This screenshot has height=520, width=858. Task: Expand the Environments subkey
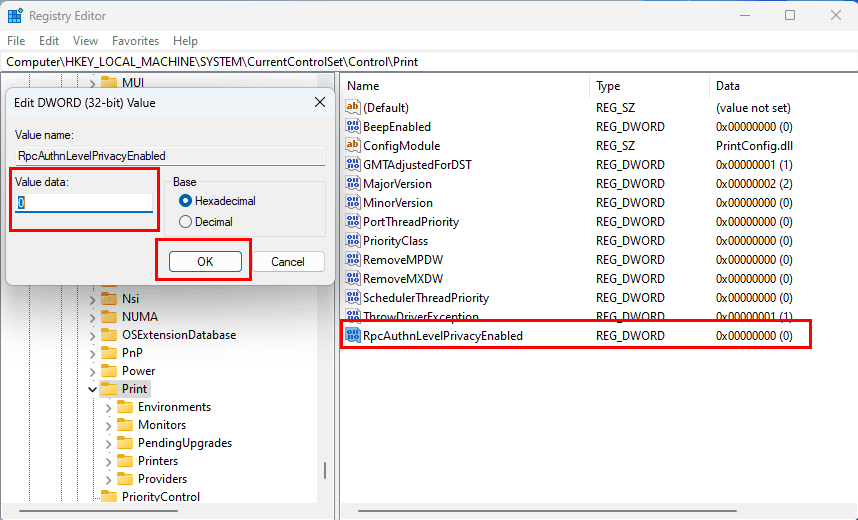tap(108, 408)
